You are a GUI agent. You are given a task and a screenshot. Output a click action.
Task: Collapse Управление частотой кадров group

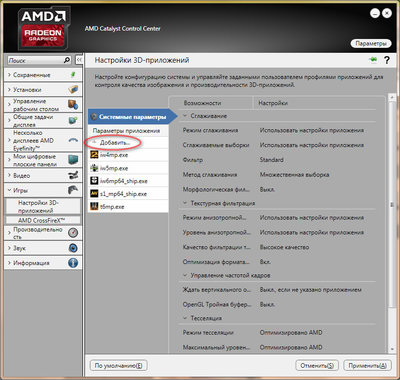[x=185, y=275]
